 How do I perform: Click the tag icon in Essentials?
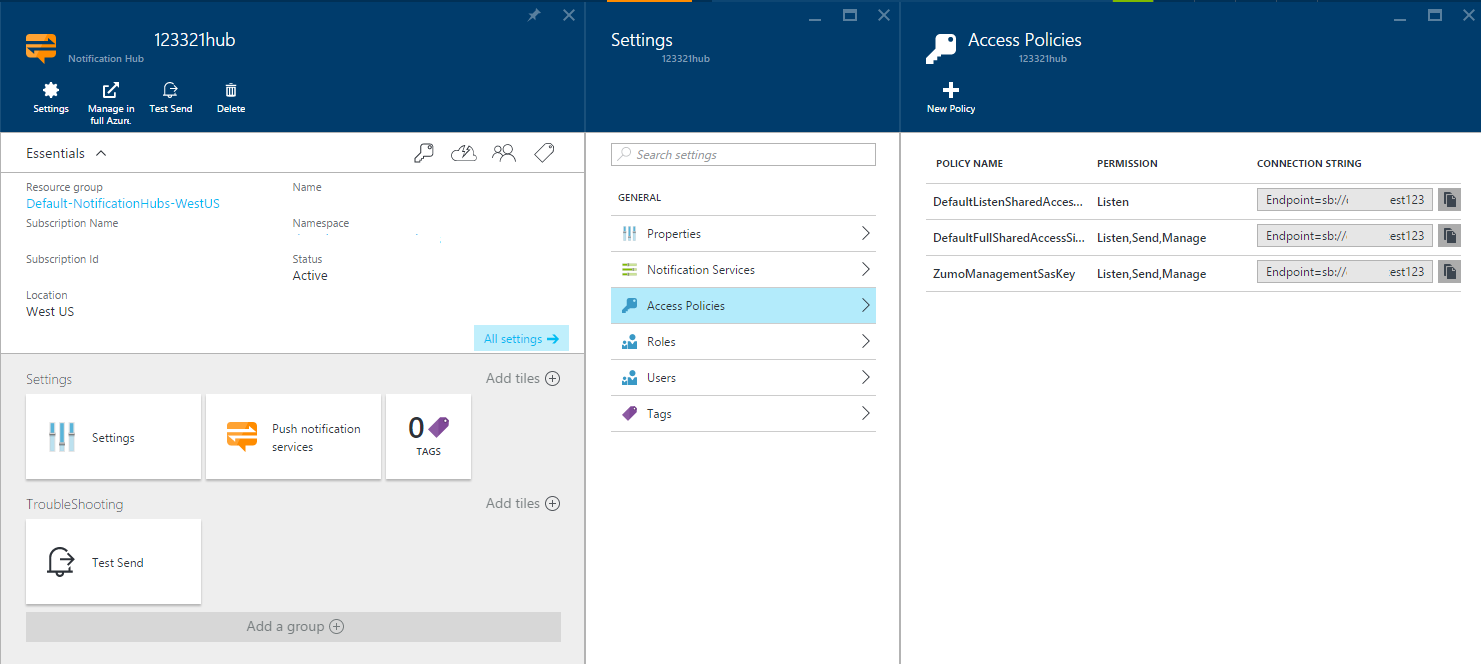tap(544, 152)
